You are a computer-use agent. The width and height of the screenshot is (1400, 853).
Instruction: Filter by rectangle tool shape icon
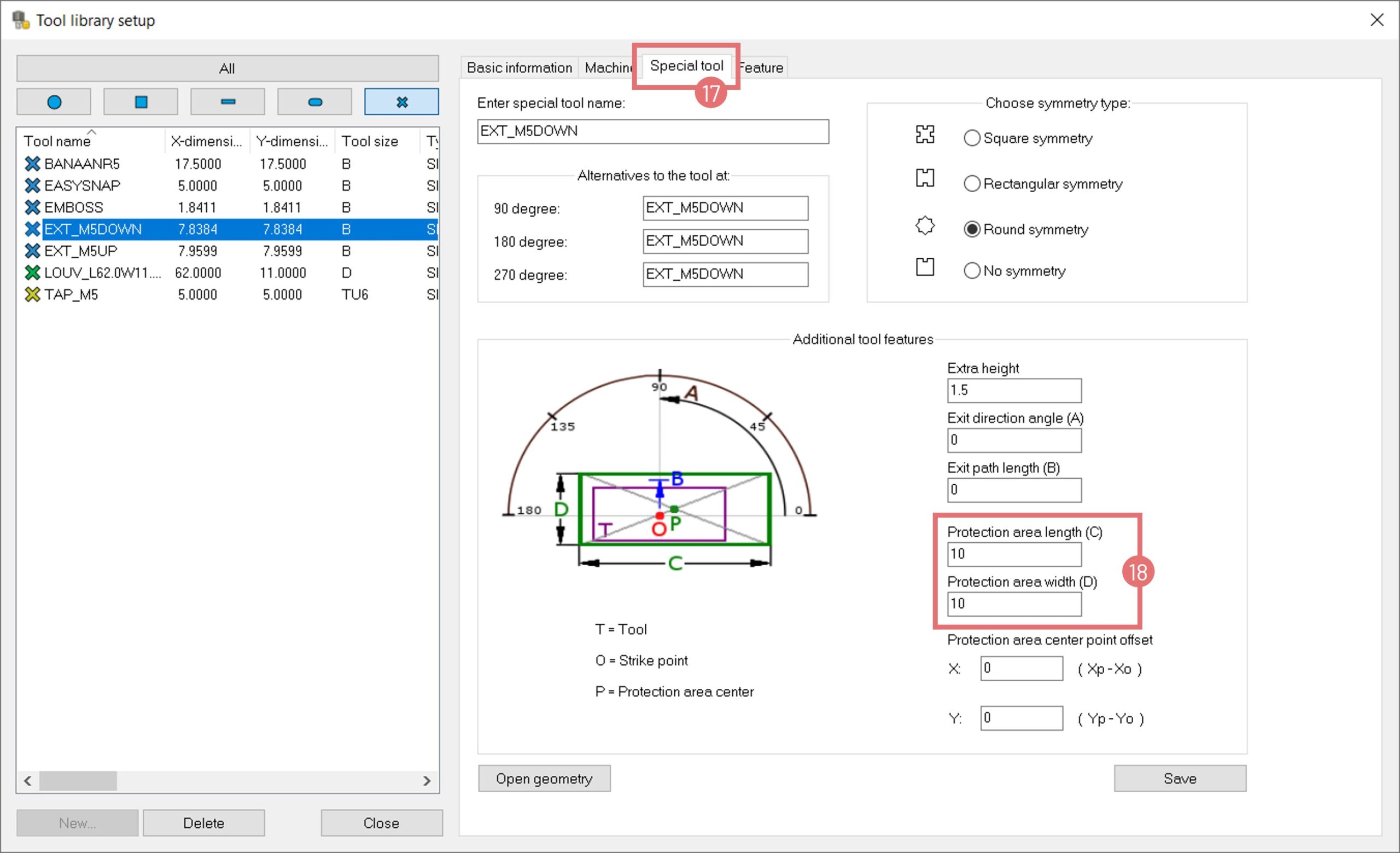pos(228,102)
